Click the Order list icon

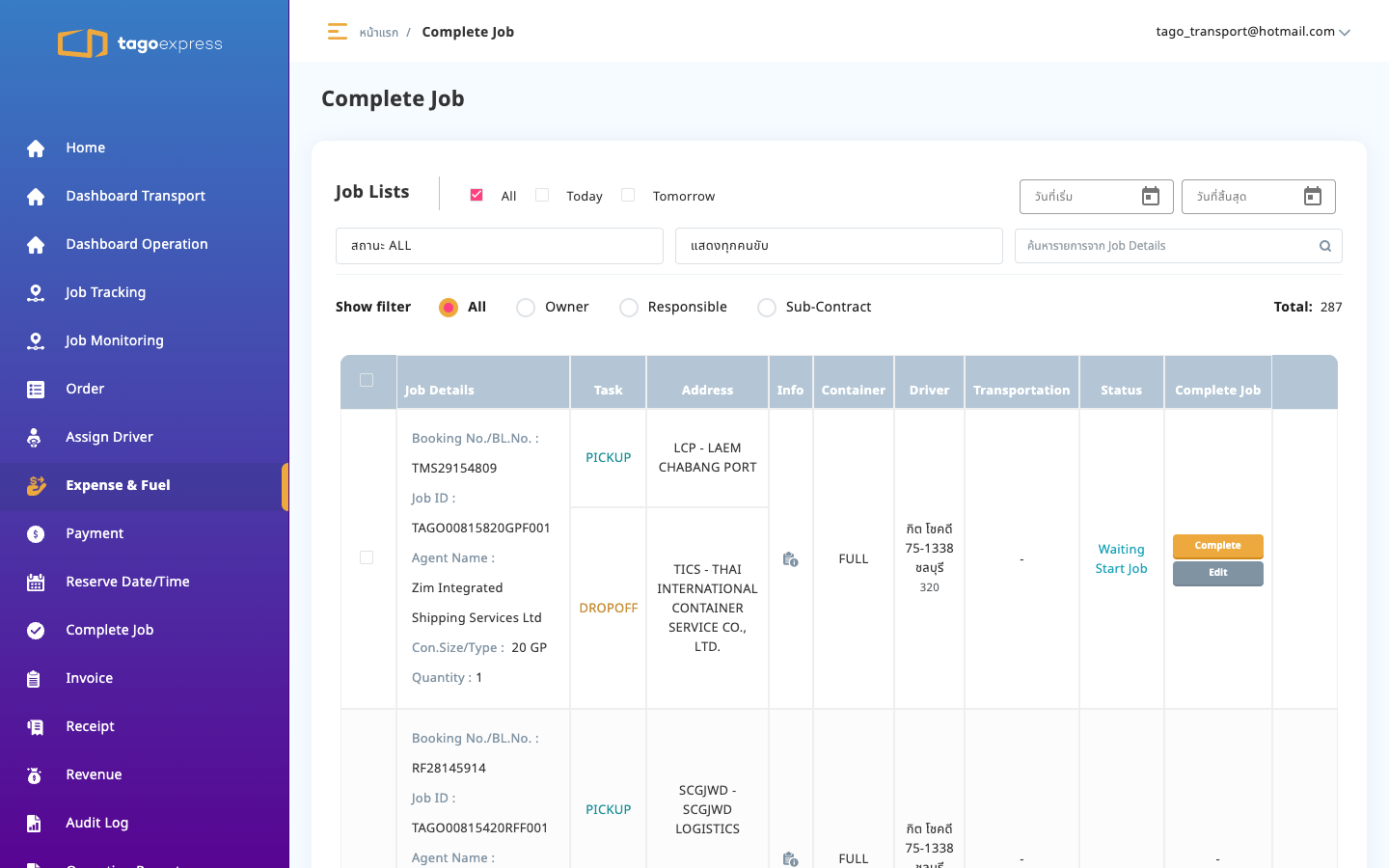pos(36,389)
